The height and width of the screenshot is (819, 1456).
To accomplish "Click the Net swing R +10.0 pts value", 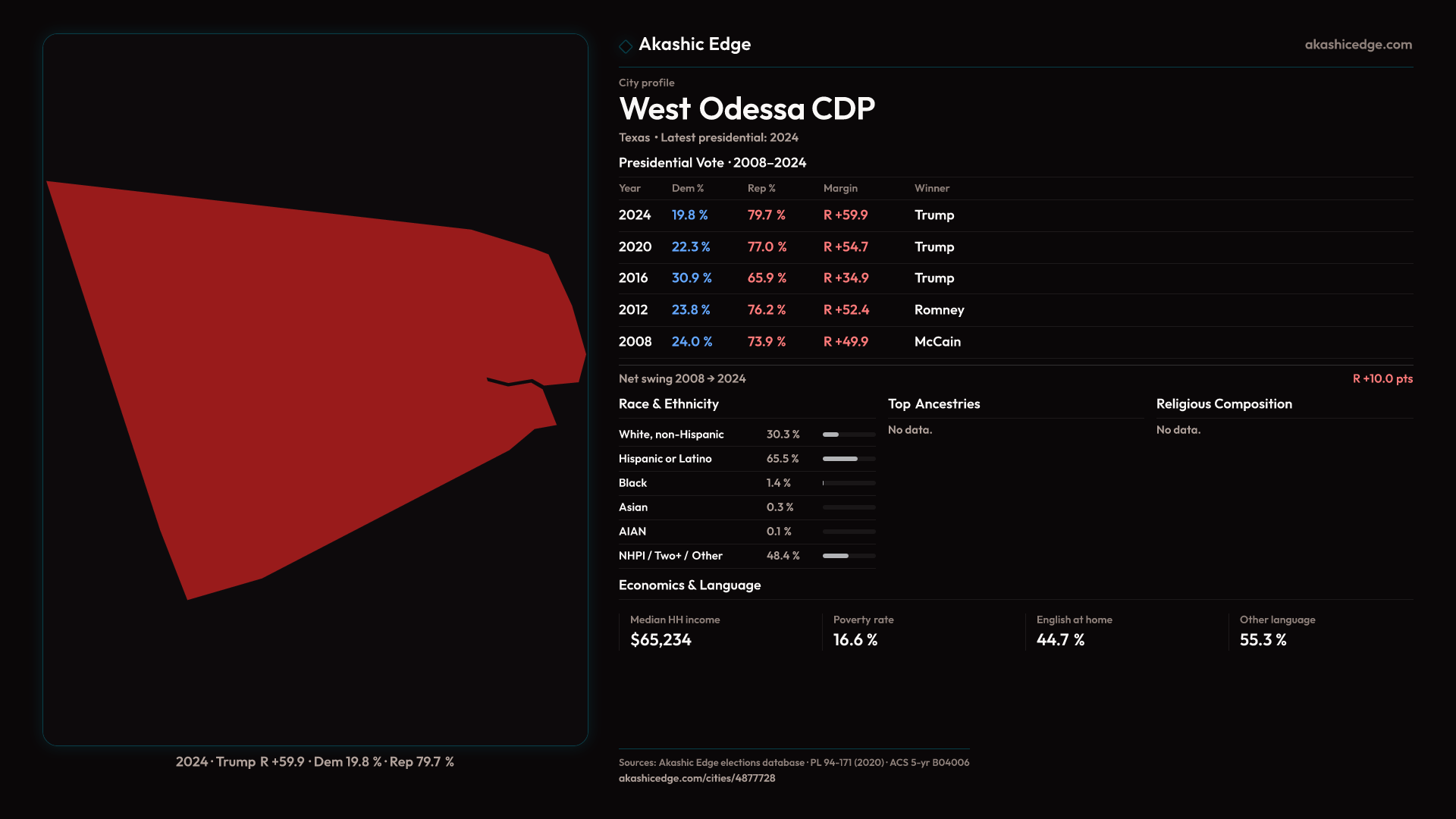I will pyautogui.click(x=1382, y=378).
